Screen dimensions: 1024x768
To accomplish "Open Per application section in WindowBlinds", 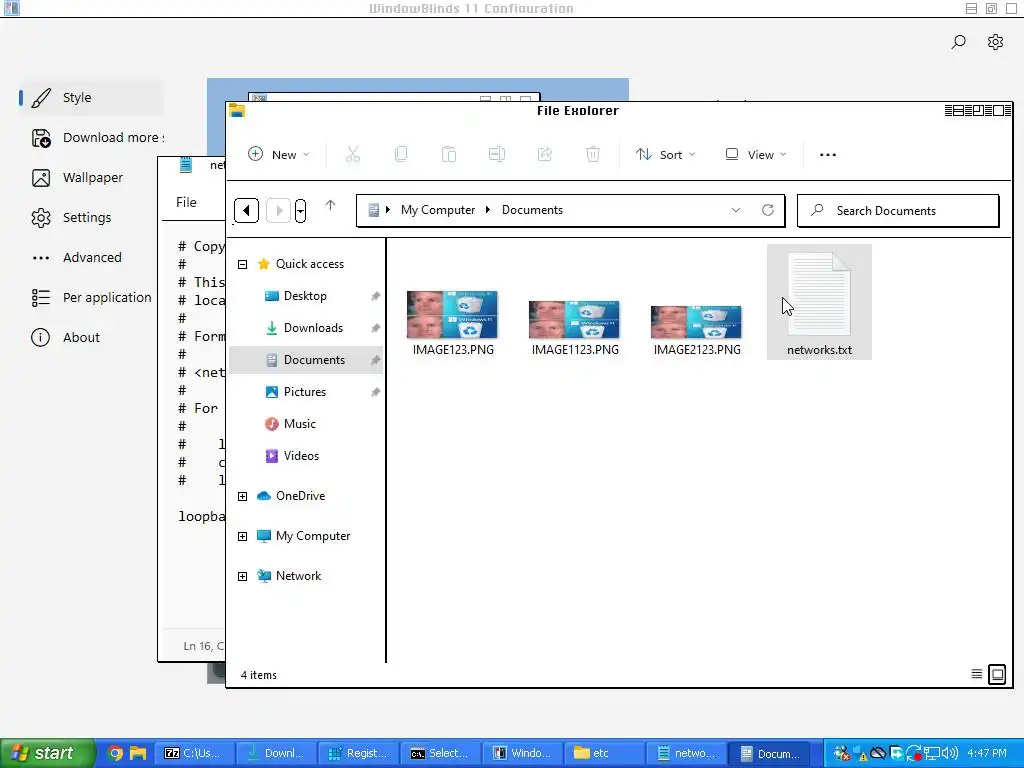I will [91, 298].
